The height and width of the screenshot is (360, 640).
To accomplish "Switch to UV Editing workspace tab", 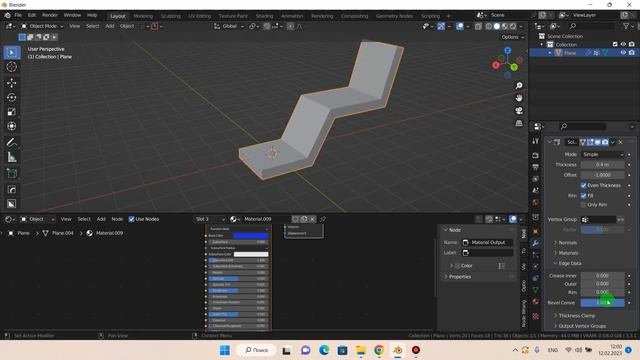I will [199, 16].
